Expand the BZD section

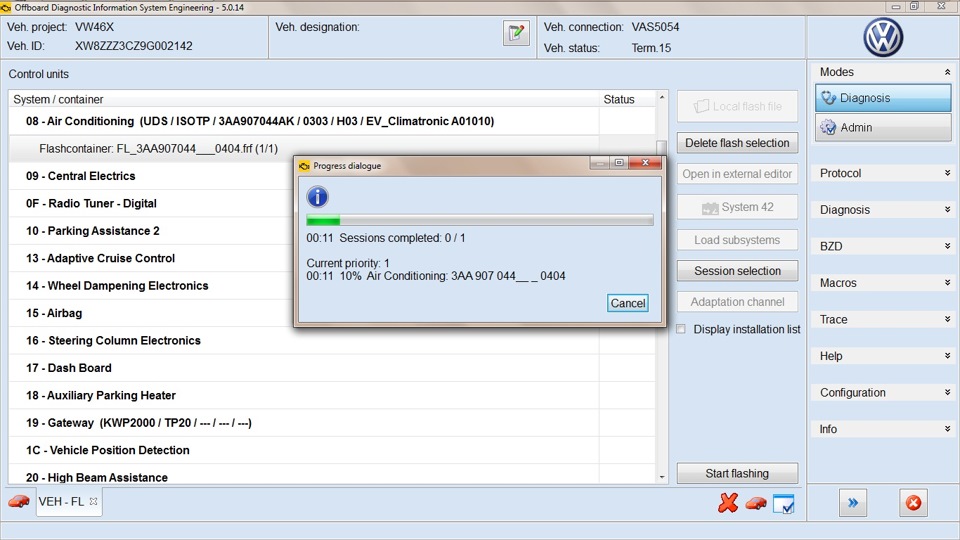click(947, 246)
